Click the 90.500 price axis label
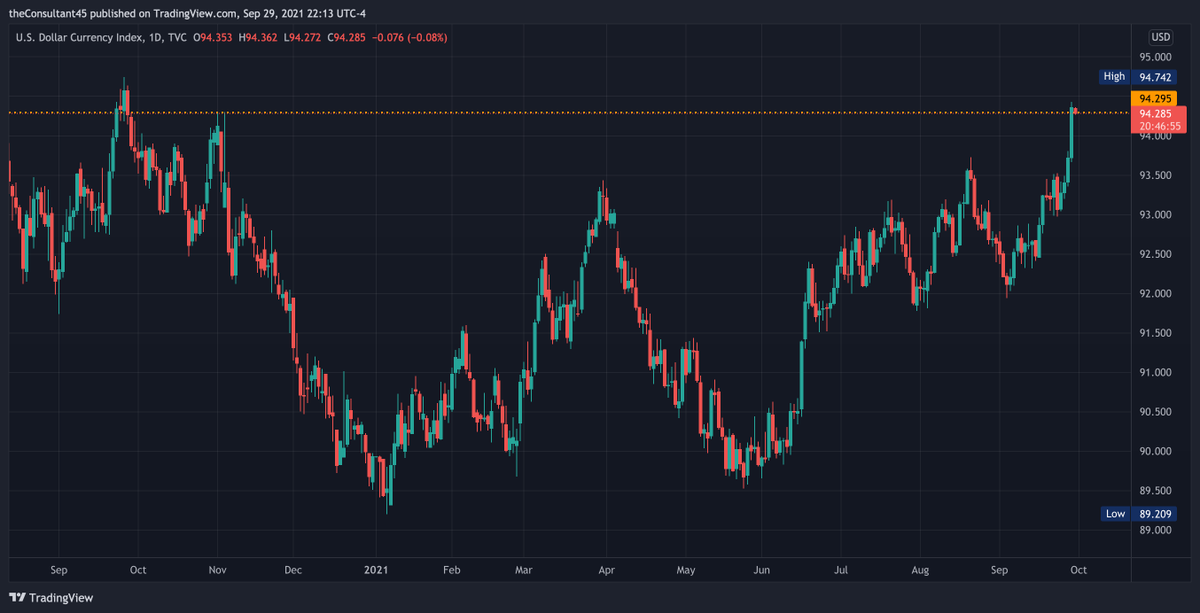The image size is (1200, 613). [x=1155, y=412]
